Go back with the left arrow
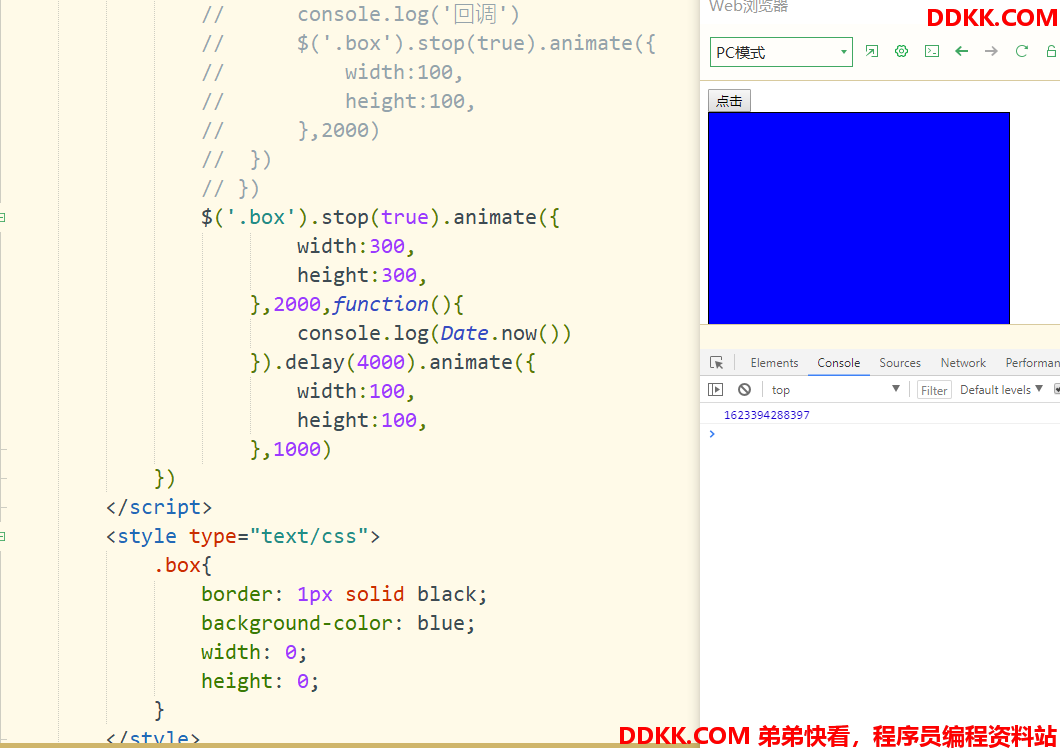The image size is (1060, 748). (961, 51)
